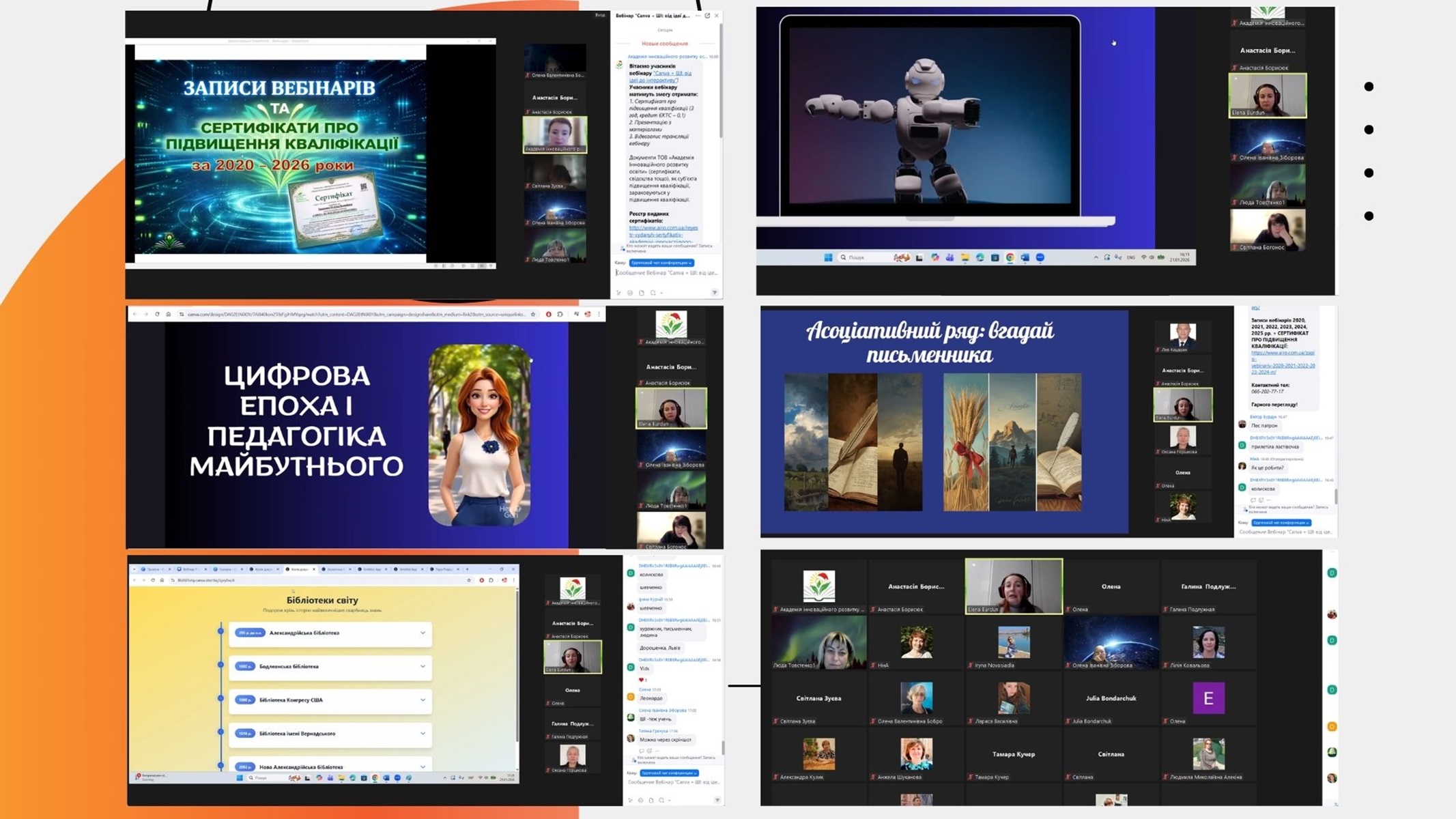Switch to Chrome in robot slide taskbar
Screen dimensions: 1456x819
[1010, 257]
